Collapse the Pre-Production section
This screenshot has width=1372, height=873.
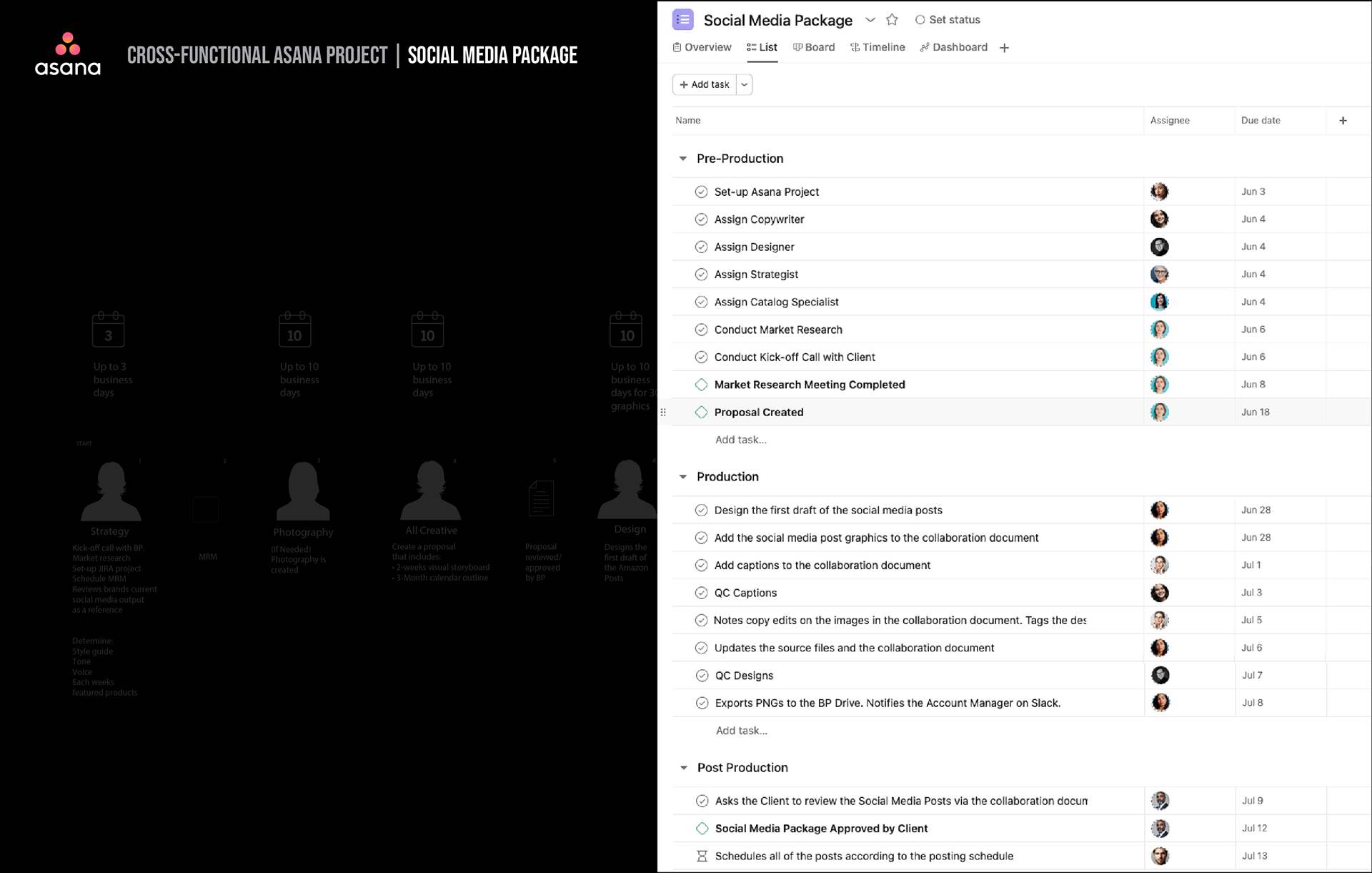pyautogui.click(x=682, y=159)
